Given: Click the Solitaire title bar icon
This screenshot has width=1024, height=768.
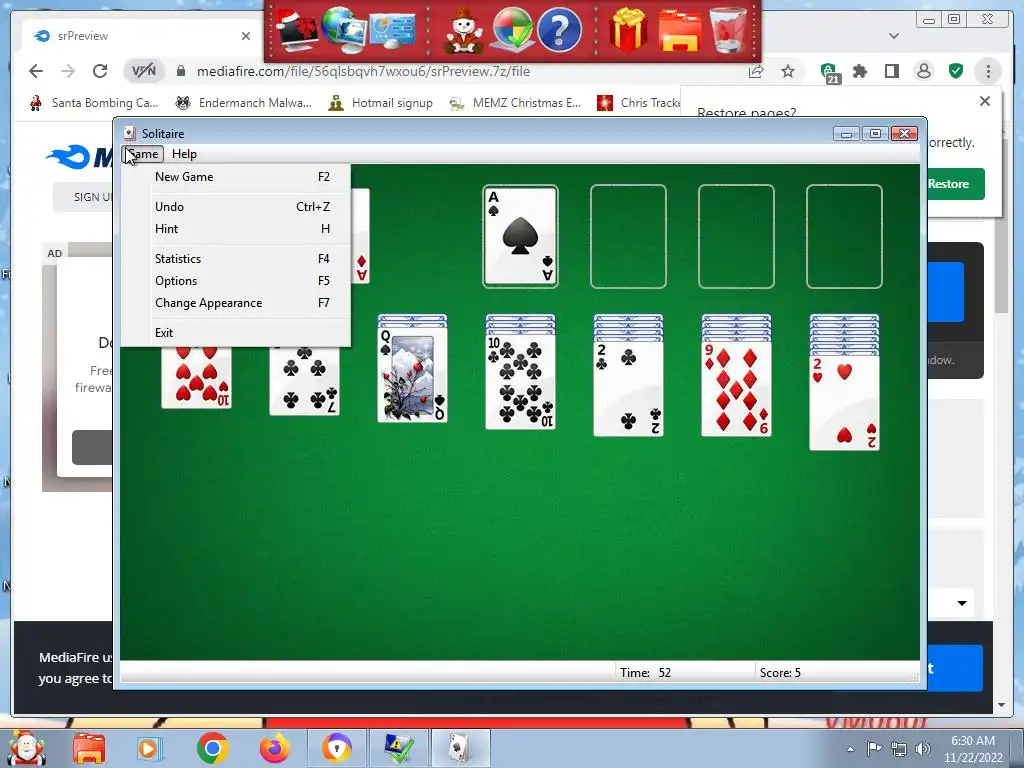Looking at the screenshot, I should pos(129,133).
